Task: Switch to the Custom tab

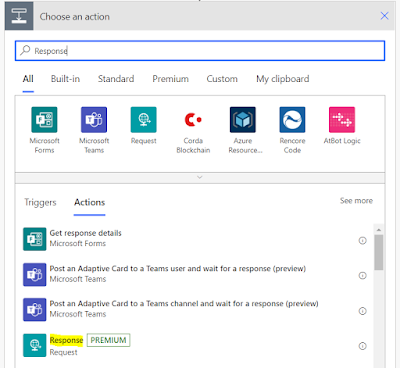Action: 222,79
